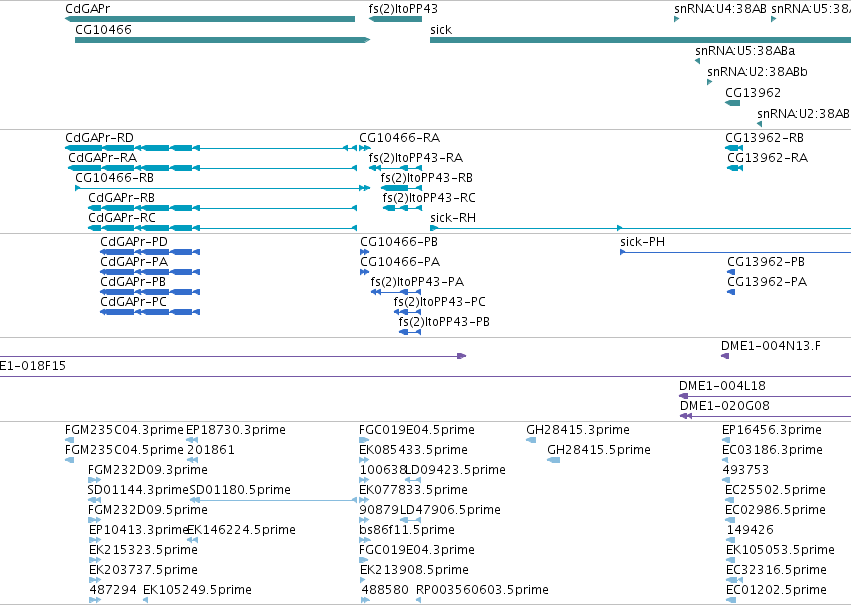This screenshot has width=851, height=605.
Task: Select the fs(2)ltoPP43 gene bar
Action: (x=395, y=19)
